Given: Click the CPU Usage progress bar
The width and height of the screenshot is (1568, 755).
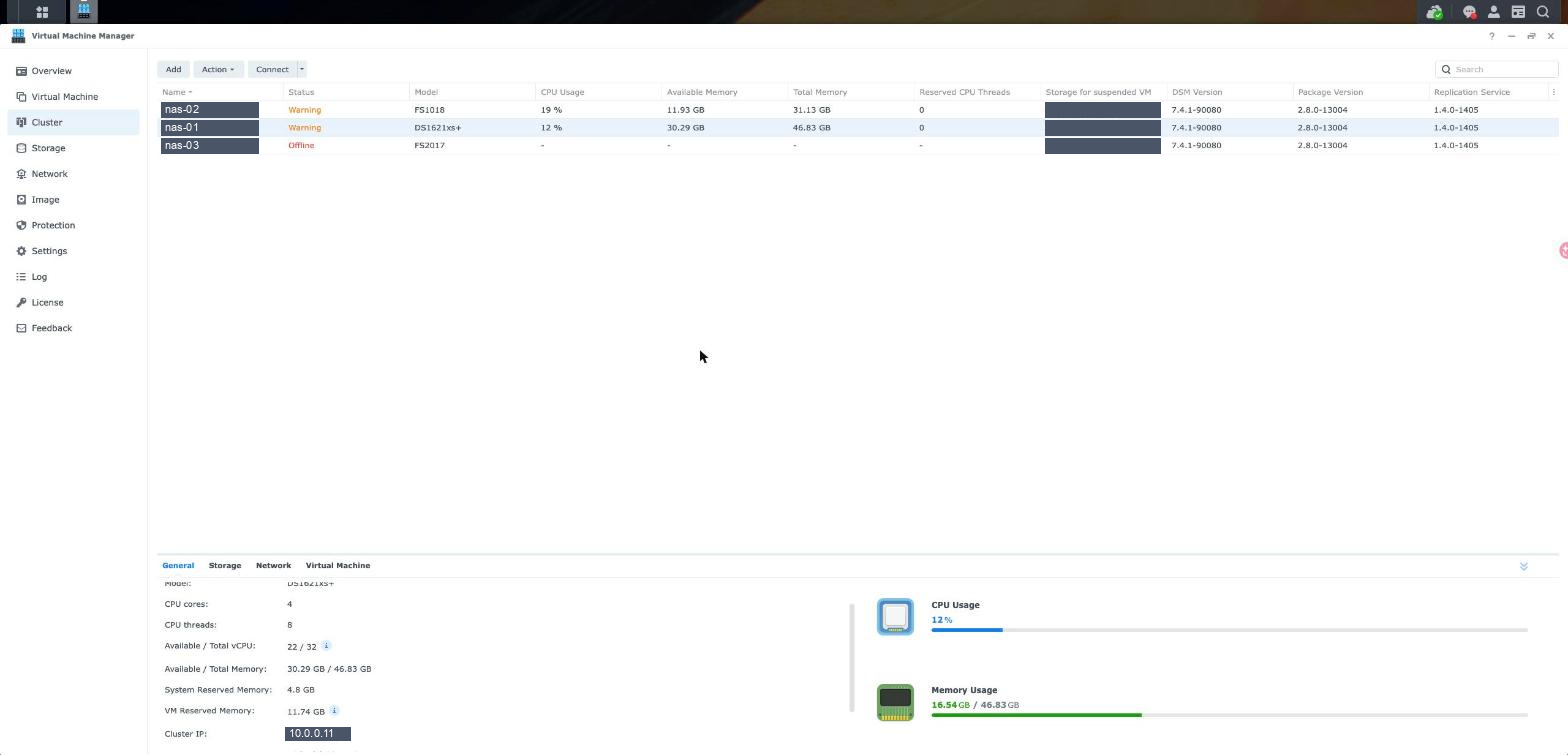Looking at the screenshot, I should pyautogui.click(x=1229, y=630).
